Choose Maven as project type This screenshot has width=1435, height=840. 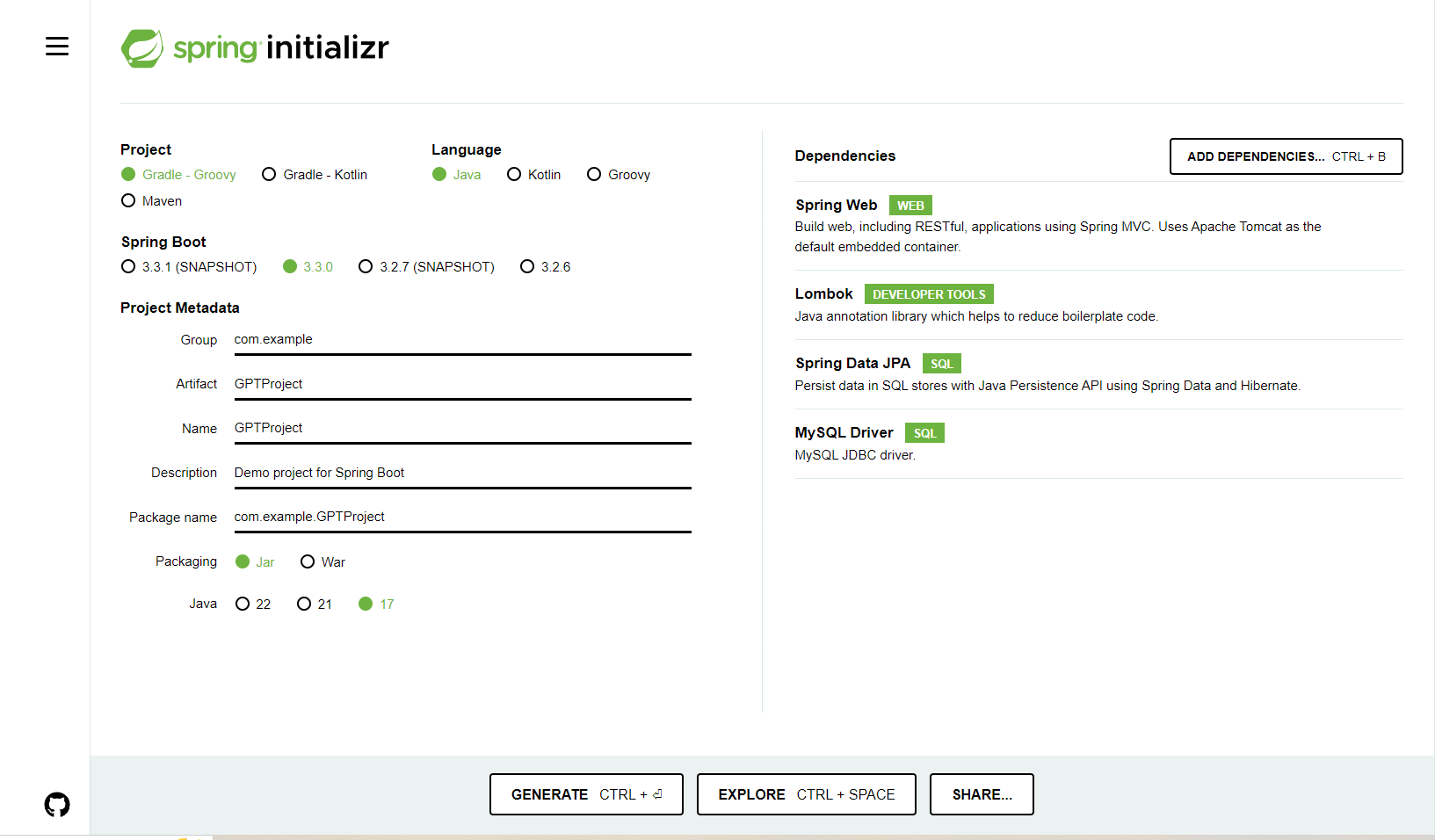click(151, 201)
